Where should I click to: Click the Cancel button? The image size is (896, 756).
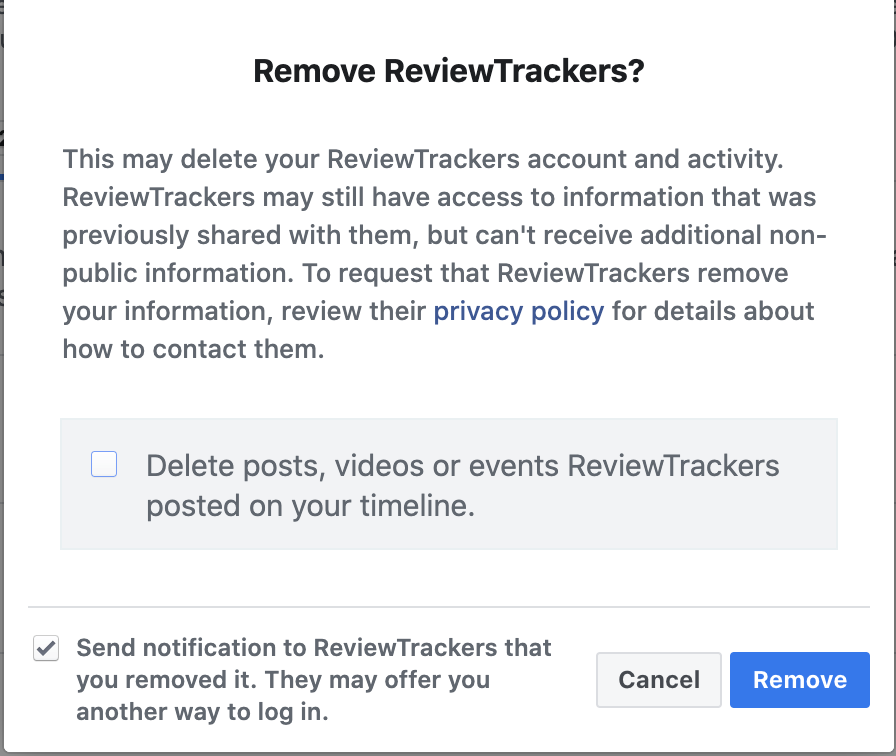coord(659,680)
